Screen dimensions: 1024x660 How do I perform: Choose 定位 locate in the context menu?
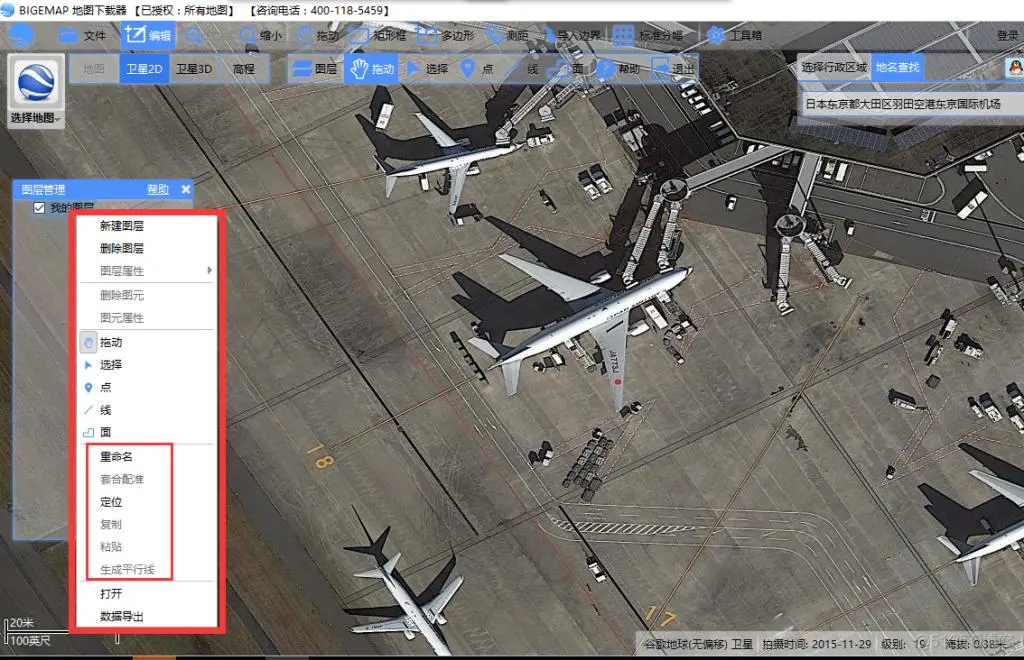click(x=147, y=502)
